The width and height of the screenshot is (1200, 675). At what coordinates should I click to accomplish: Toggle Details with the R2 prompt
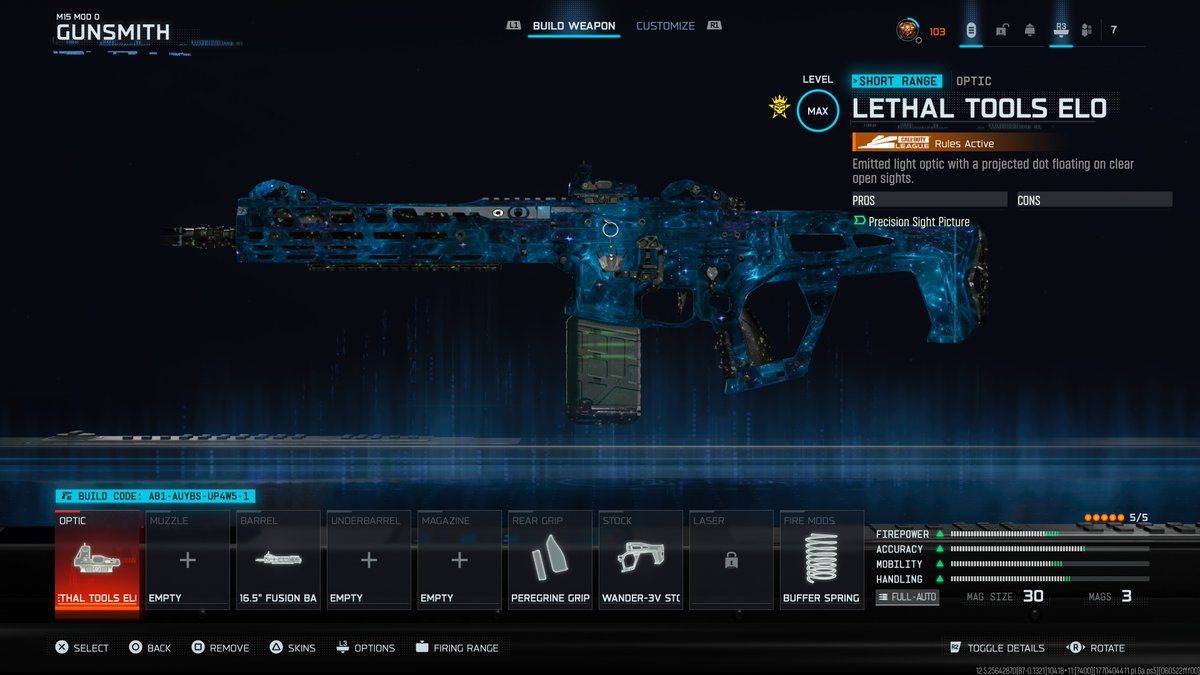tap(997, 648)
